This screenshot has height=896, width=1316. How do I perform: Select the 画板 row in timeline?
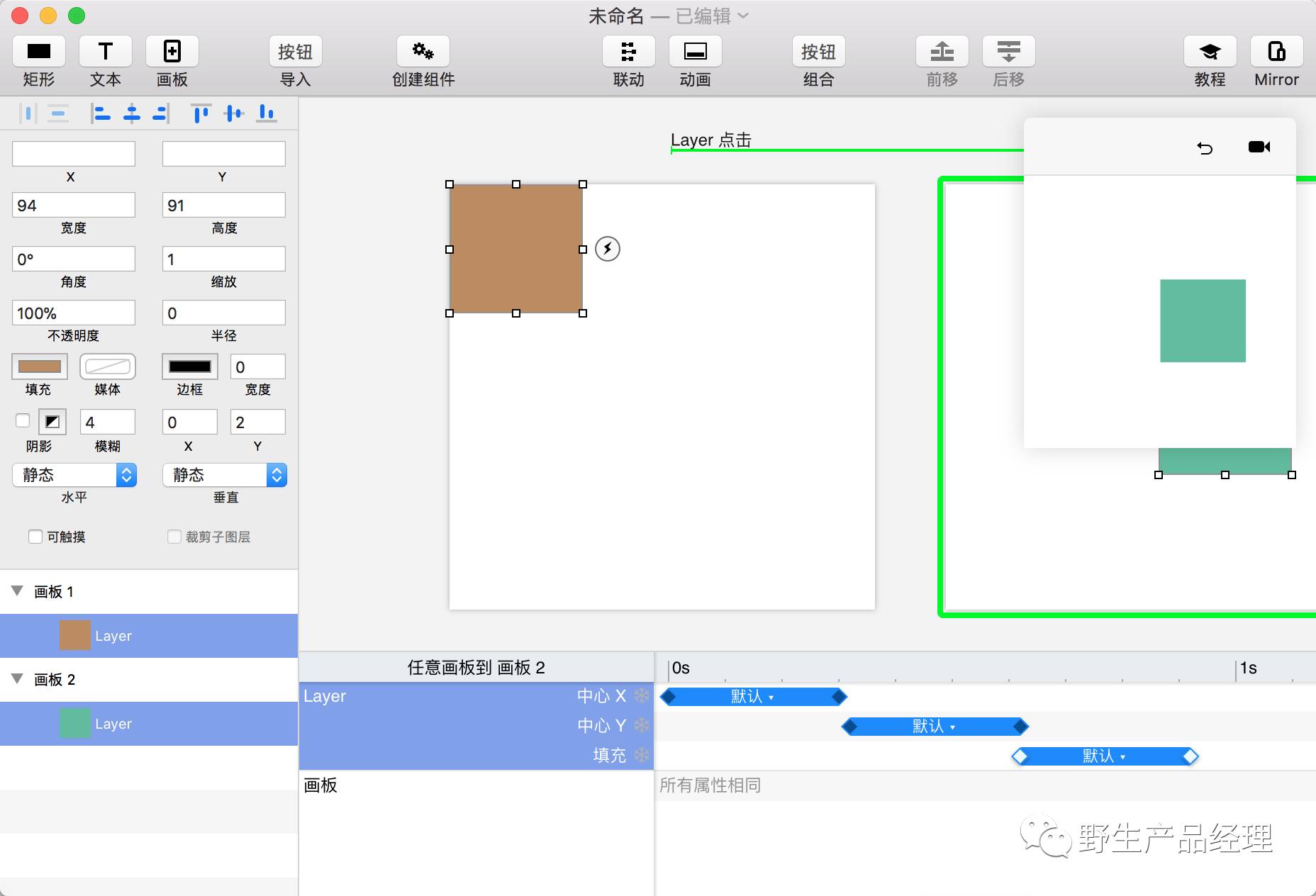[476, 785]
